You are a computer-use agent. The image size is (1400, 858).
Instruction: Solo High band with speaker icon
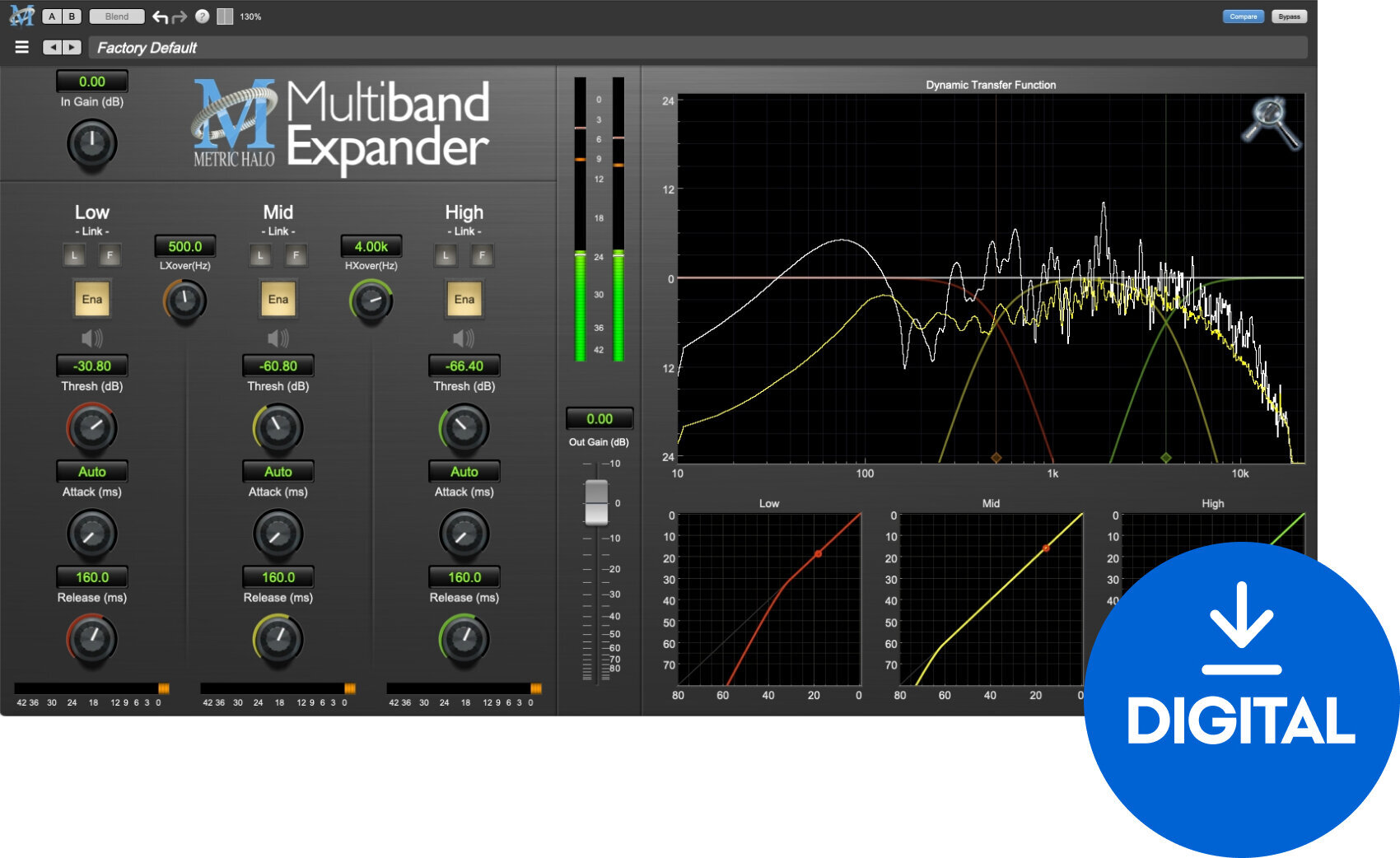click(464, 338)
